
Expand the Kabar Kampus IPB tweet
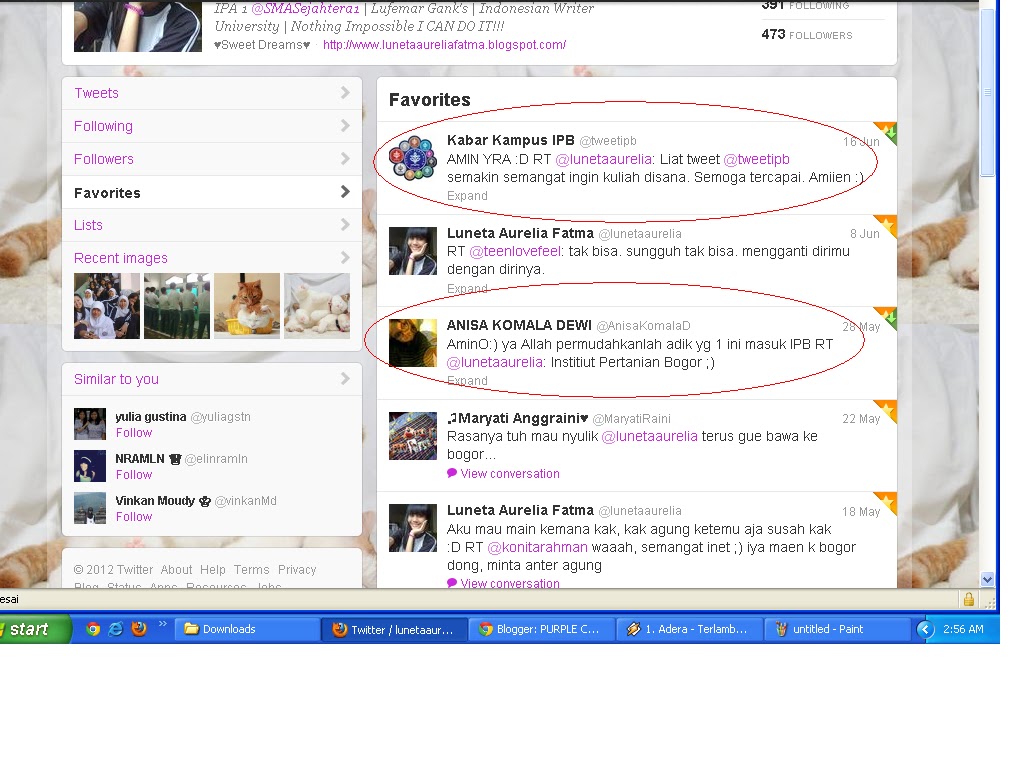(x=467, y=196)
